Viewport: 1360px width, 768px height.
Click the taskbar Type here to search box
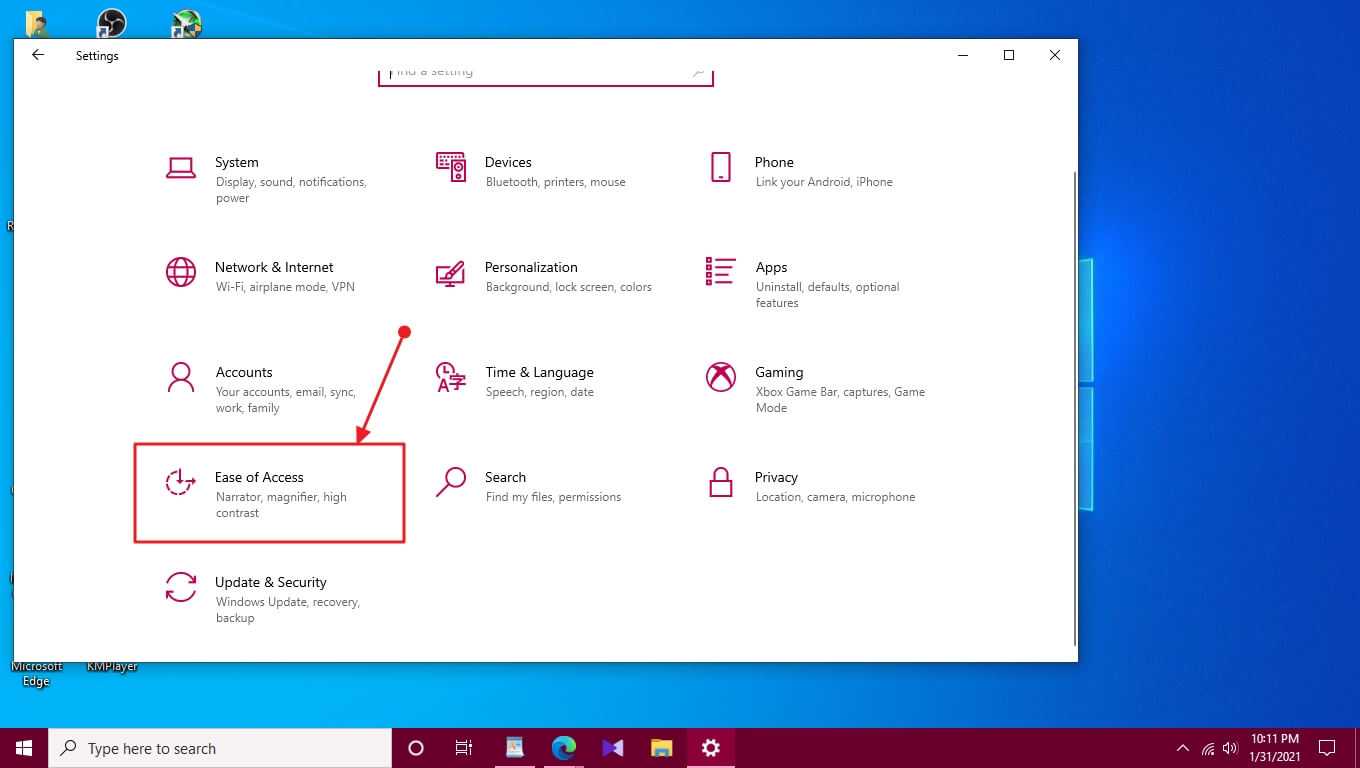coord(220,748)
